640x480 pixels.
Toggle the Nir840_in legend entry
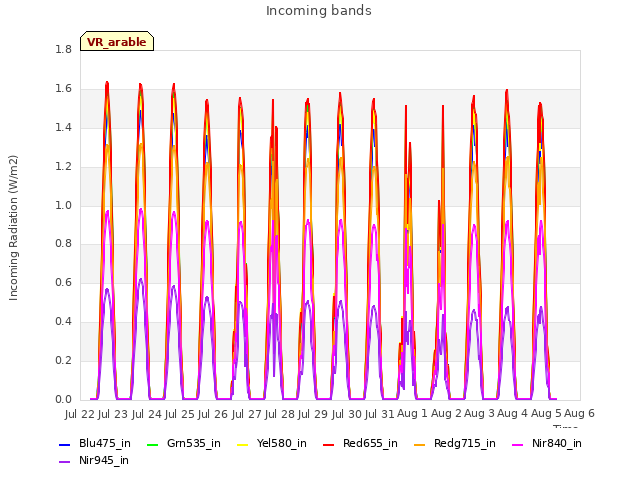pyautogui.click(x=547, y=443)
